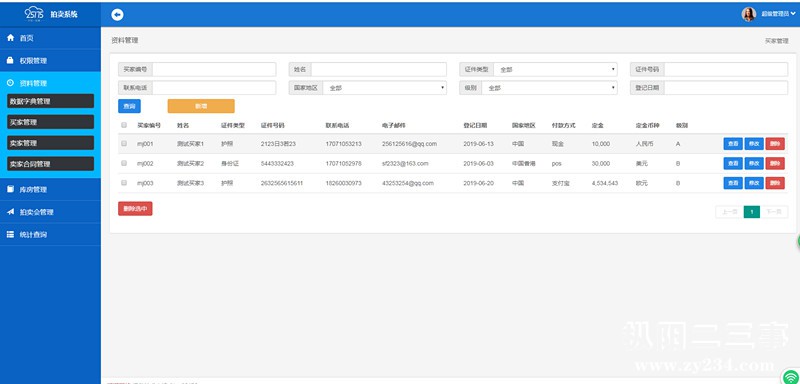Image resolution: width=800 pixels, height=384 pixels.
Task: Open 库房管理 menu in sidebar
Action: pos(51,189)
